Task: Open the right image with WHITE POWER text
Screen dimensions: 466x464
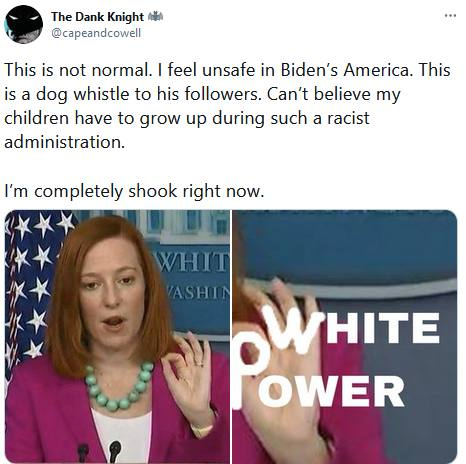Action: [345, 336]
